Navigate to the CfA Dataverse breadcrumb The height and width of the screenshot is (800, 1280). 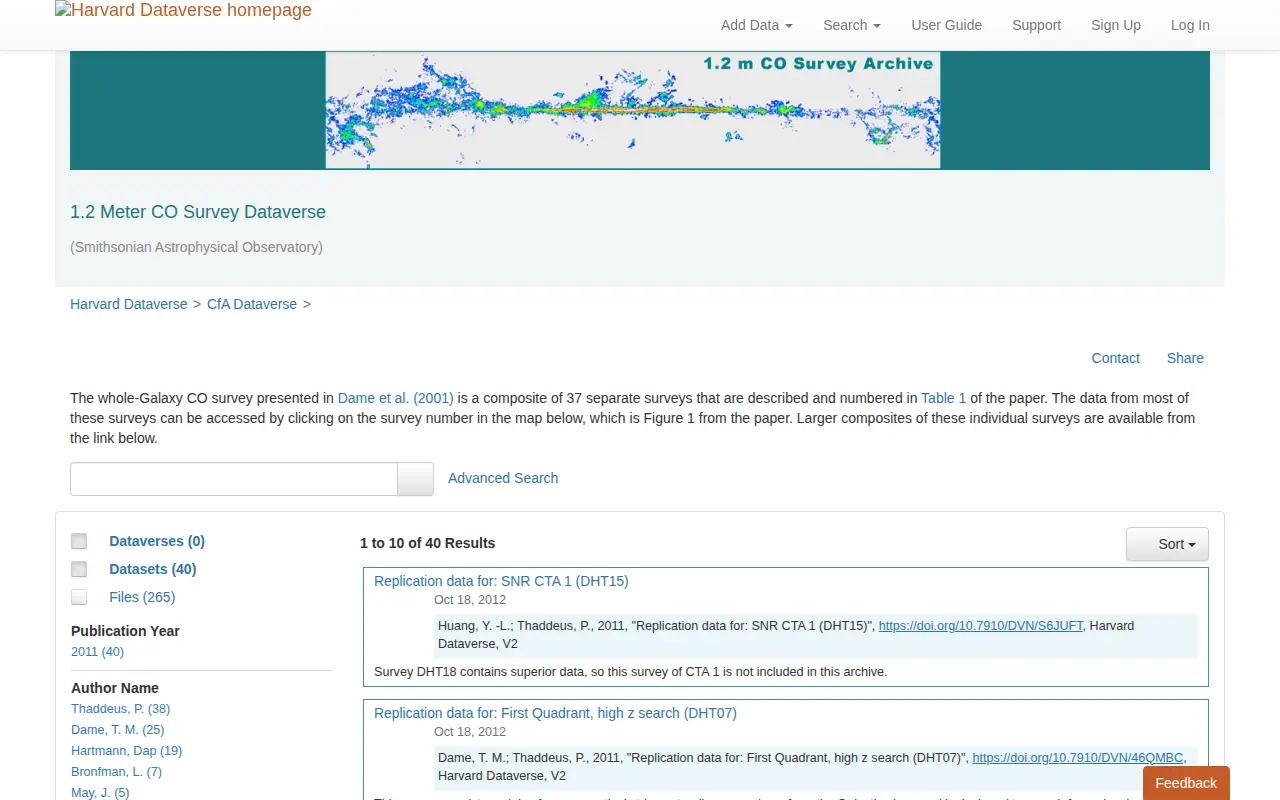252,304
